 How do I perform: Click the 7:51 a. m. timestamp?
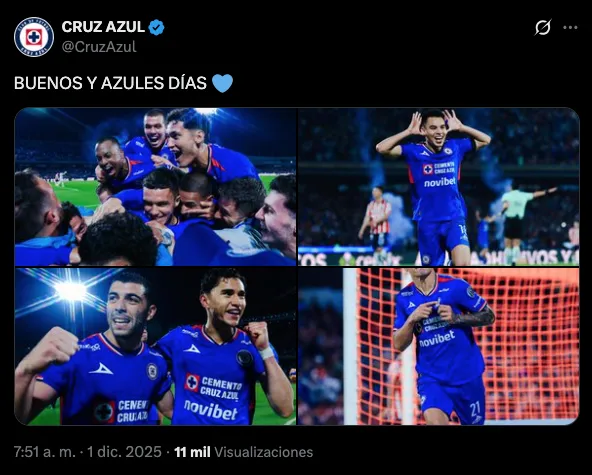click(45, 452)
